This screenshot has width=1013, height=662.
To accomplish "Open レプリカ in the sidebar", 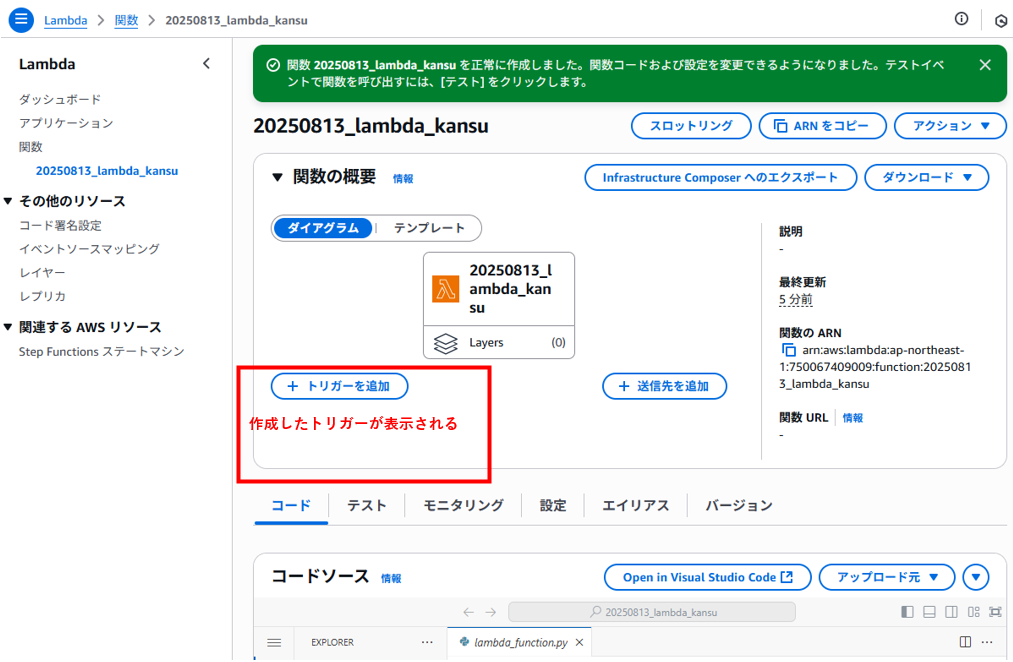I will click(42, 296).
